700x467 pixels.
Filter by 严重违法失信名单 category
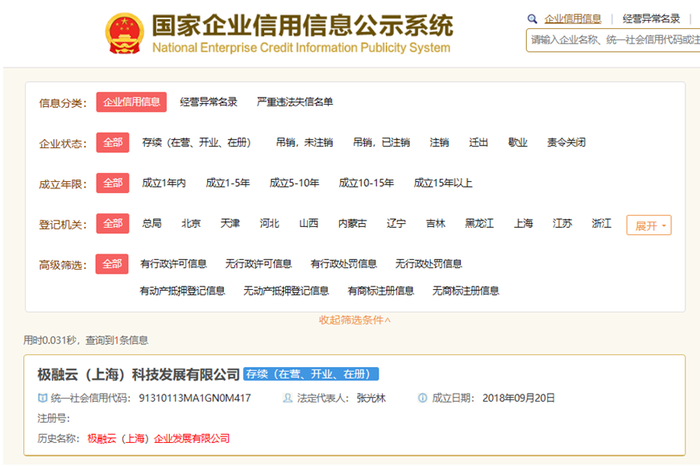coord(295,102)
